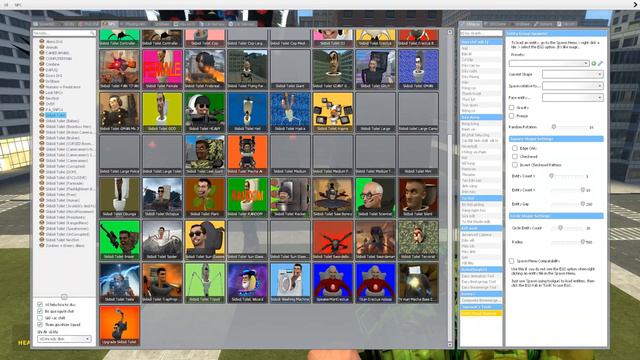Select the pink FEMALE Skibidi Toilet NPC icon
Screen dimensions: 640x360
tap(162, 69)
